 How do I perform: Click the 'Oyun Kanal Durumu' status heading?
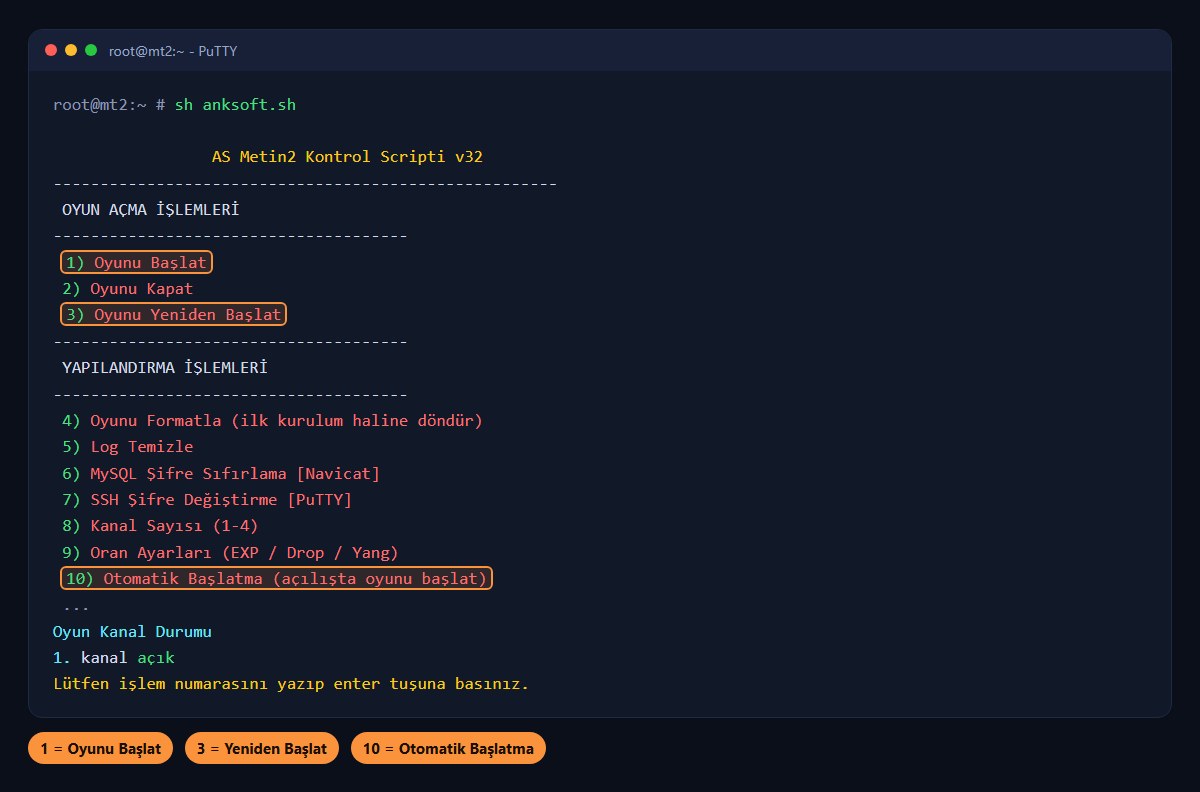click(x=132, y=632)
